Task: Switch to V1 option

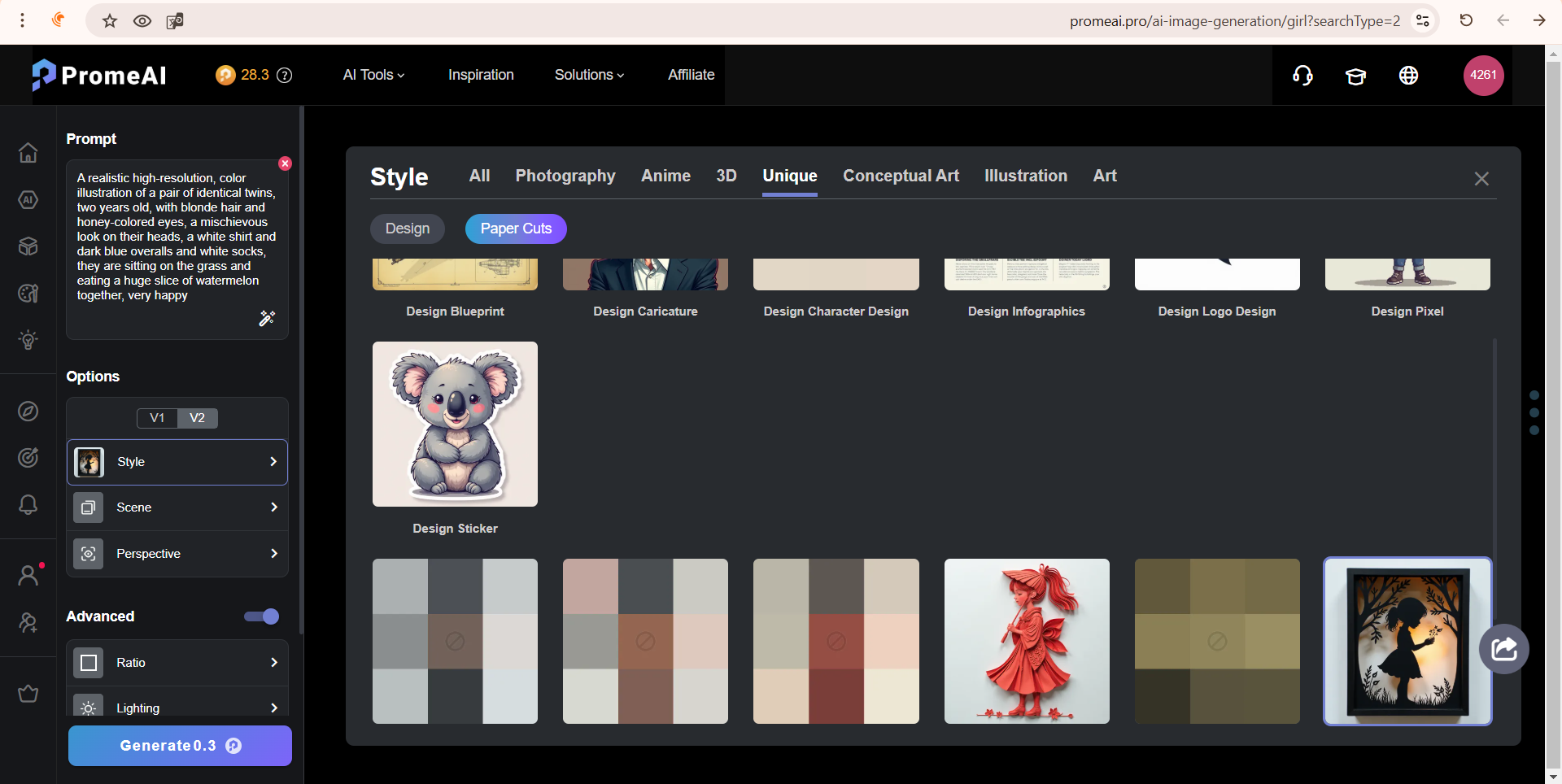Action: pyautogui.click(x=157, y=418)
